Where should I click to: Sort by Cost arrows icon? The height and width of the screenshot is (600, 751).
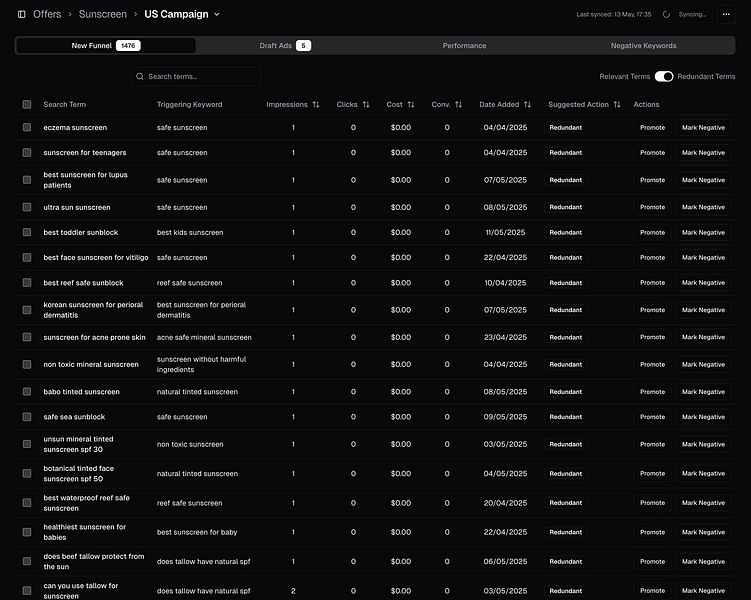(x=411, y=104)
